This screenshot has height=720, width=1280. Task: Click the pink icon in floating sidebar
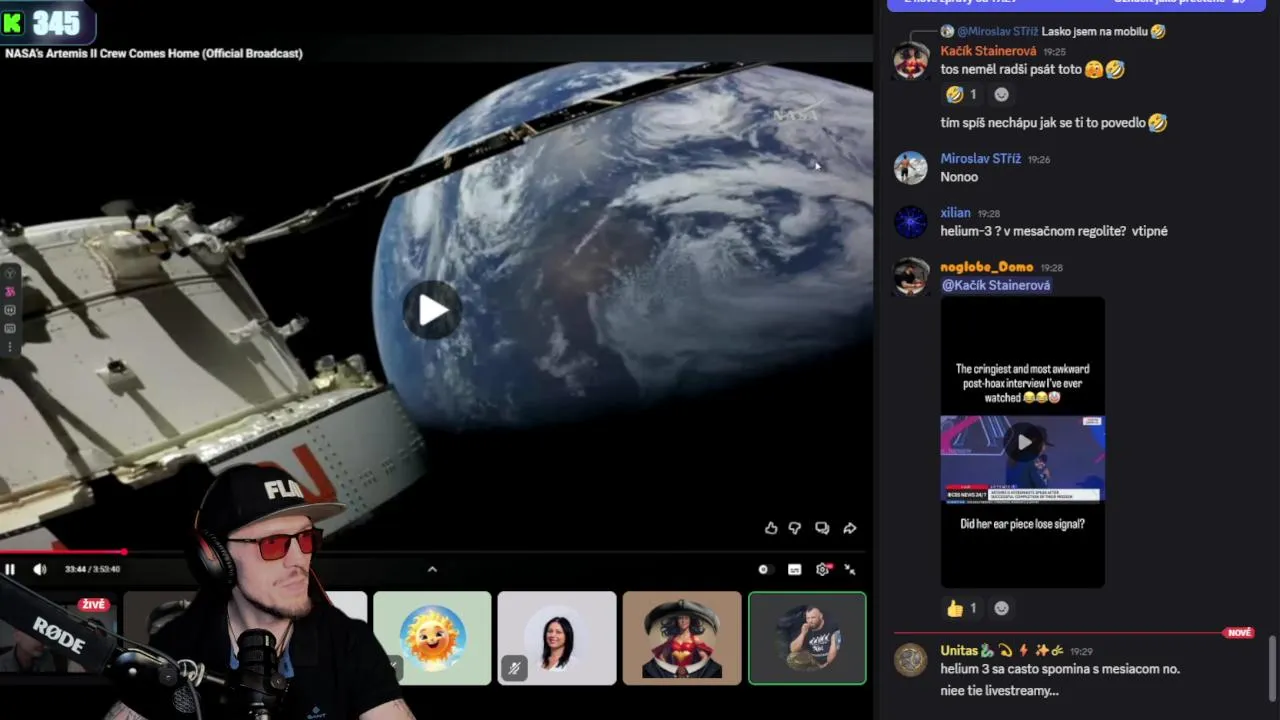10,292
